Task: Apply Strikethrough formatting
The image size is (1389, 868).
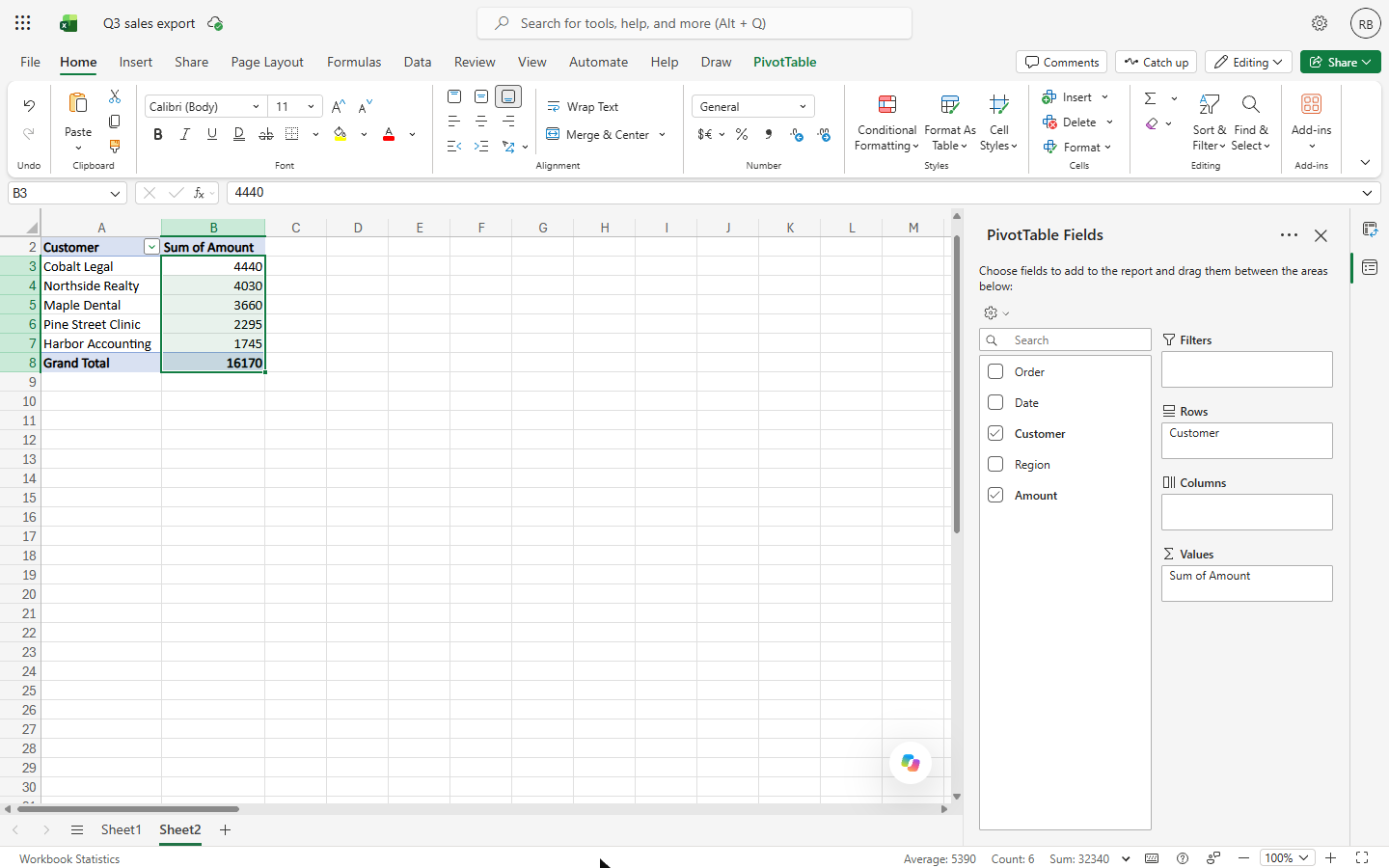Action: pos(265,134)
